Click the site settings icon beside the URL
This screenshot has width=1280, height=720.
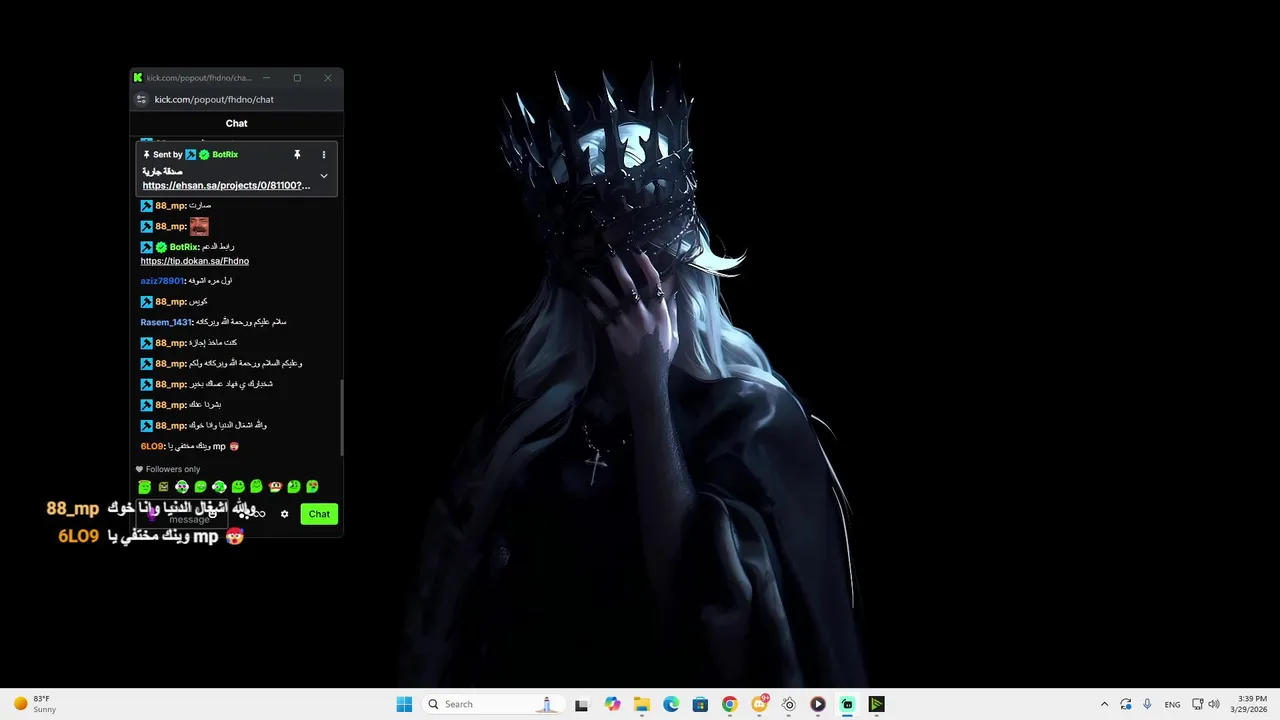(x=141, y=99)
